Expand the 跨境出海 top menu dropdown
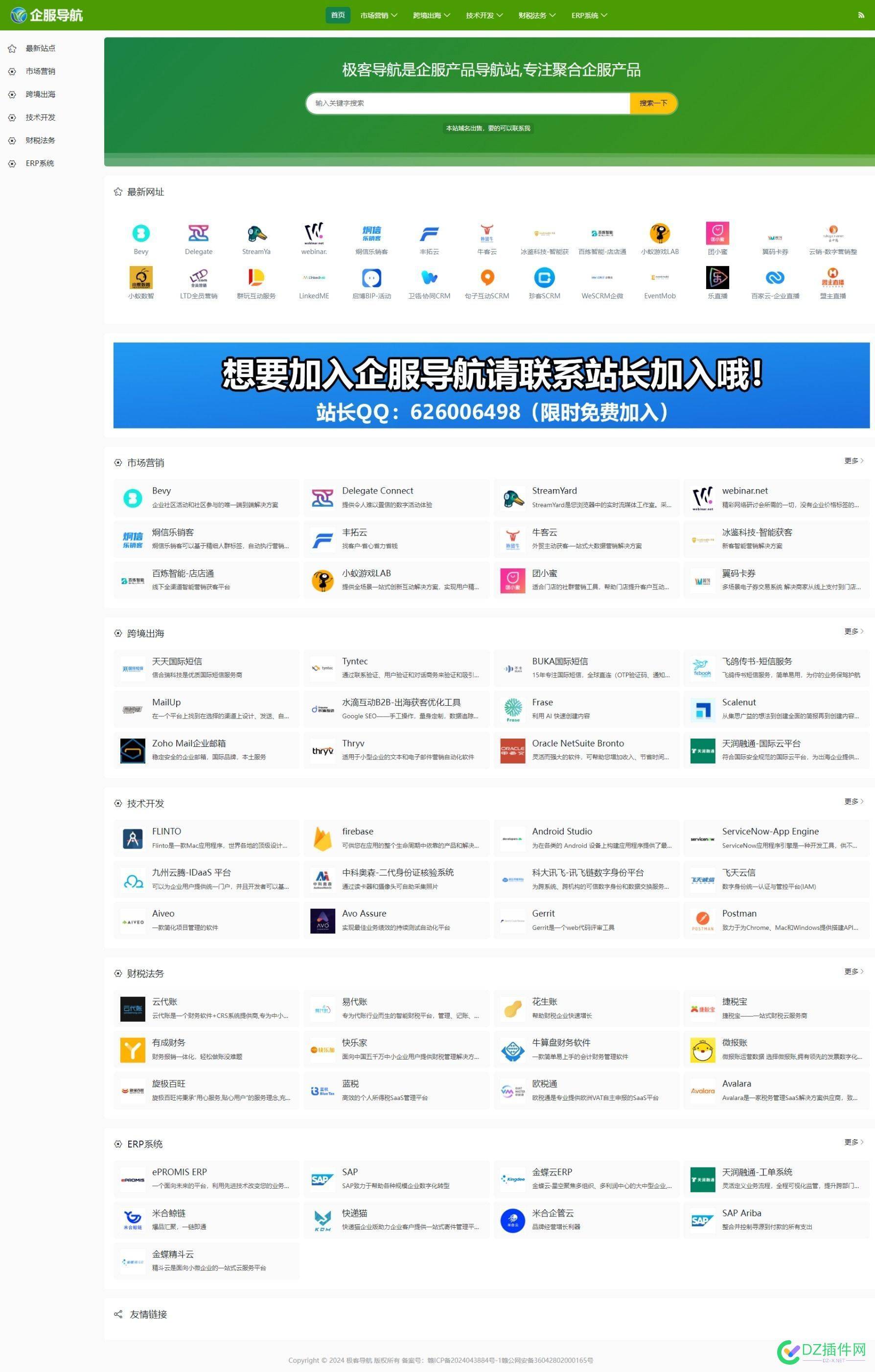The height and width of the screenshot is (1372, 875). pos(432,15)
